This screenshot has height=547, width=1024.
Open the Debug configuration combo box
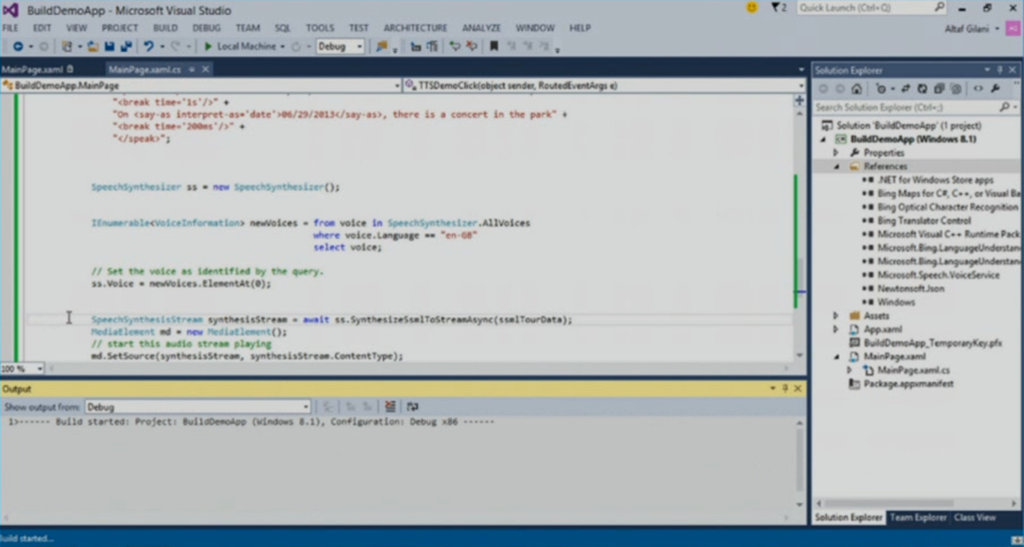tap(340, 46)
